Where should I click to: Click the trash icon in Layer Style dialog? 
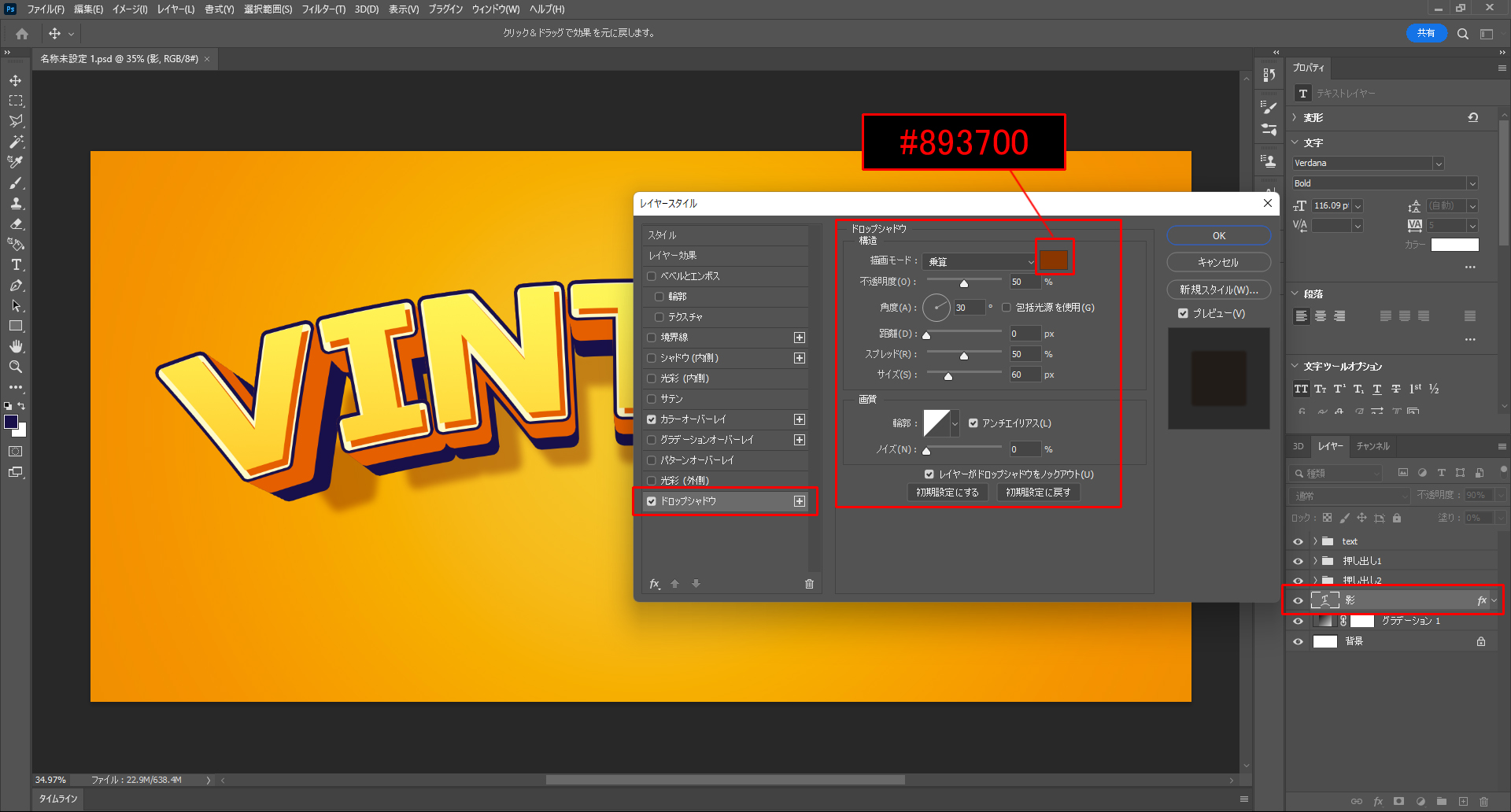point(809,584)
